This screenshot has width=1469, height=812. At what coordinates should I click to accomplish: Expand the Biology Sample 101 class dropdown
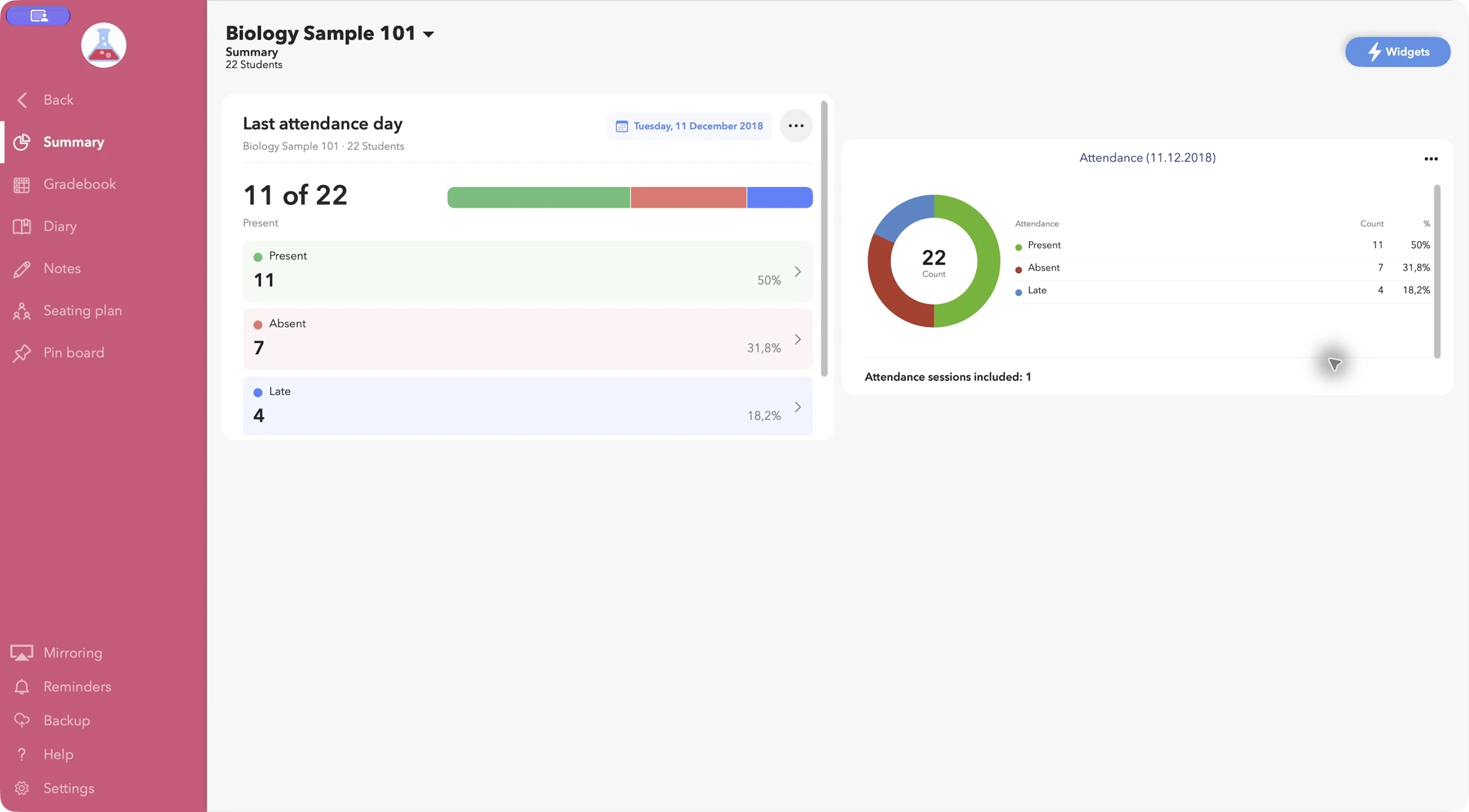tap(429, 34)
